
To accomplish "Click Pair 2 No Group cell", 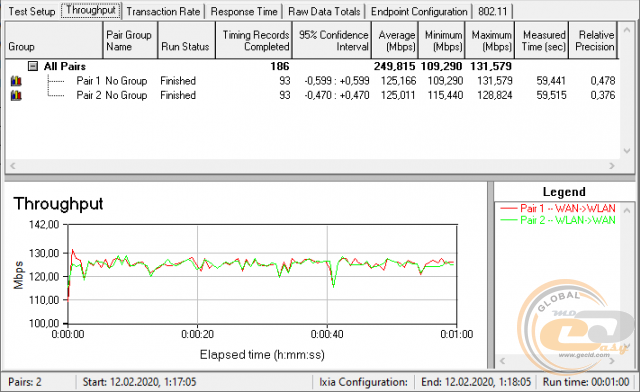I will (x=126, y=96).
